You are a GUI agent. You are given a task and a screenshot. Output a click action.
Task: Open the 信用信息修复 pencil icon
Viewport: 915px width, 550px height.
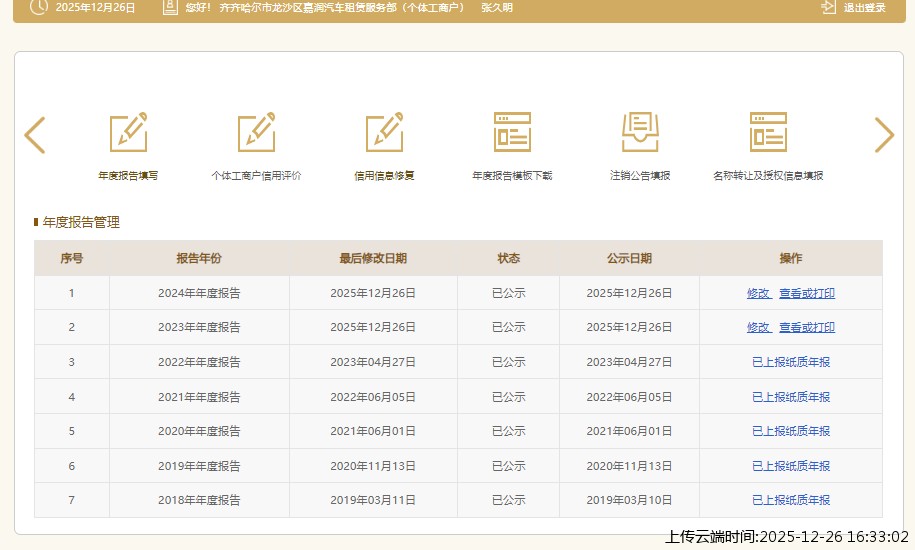pyautogui.click(x=385, y=132)
